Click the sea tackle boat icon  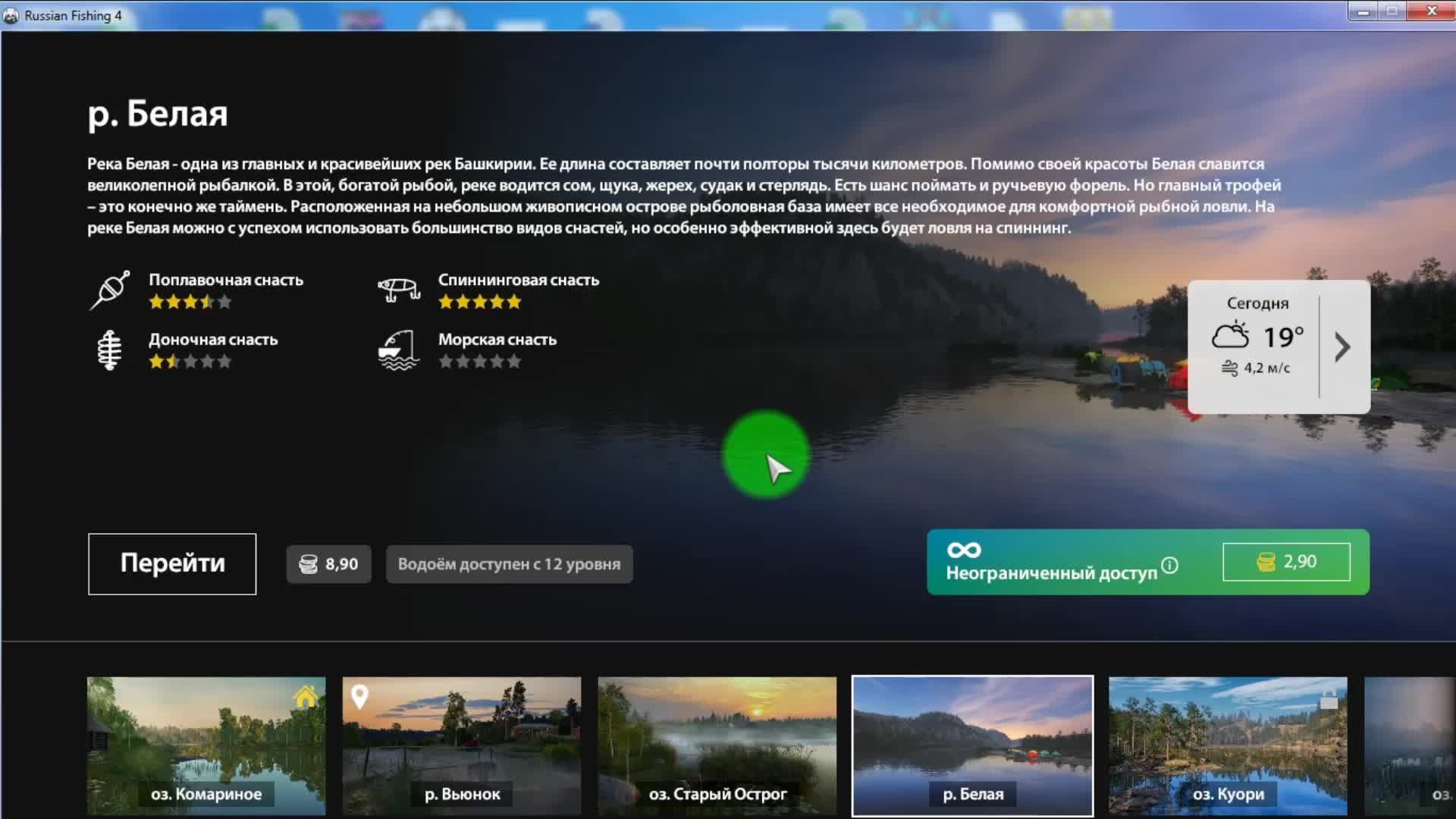pyautogui.click(x=399, y=350)
